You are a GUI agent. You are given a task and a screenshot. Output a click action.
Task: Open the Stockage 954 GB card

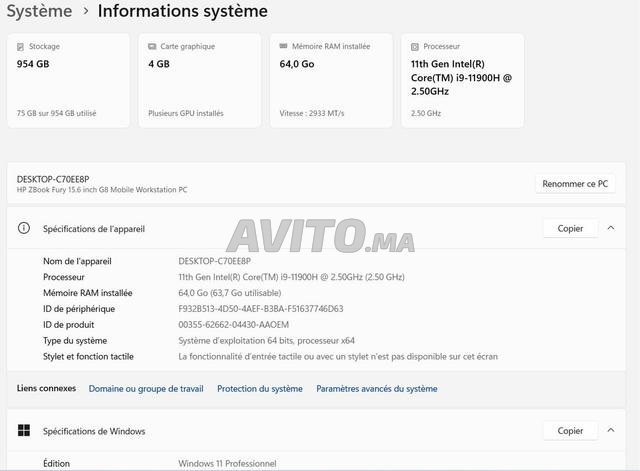pyautogui.click(x=69, y=81)
